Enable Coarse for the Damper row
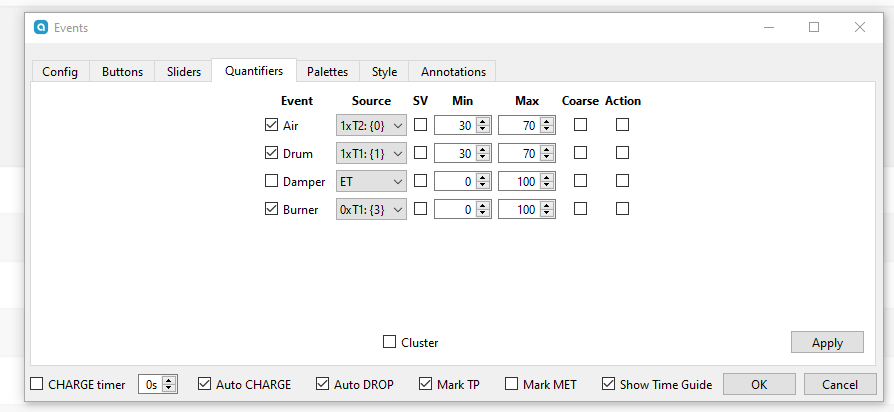This screenshot has height=412, width=894. tap(580, 181)
